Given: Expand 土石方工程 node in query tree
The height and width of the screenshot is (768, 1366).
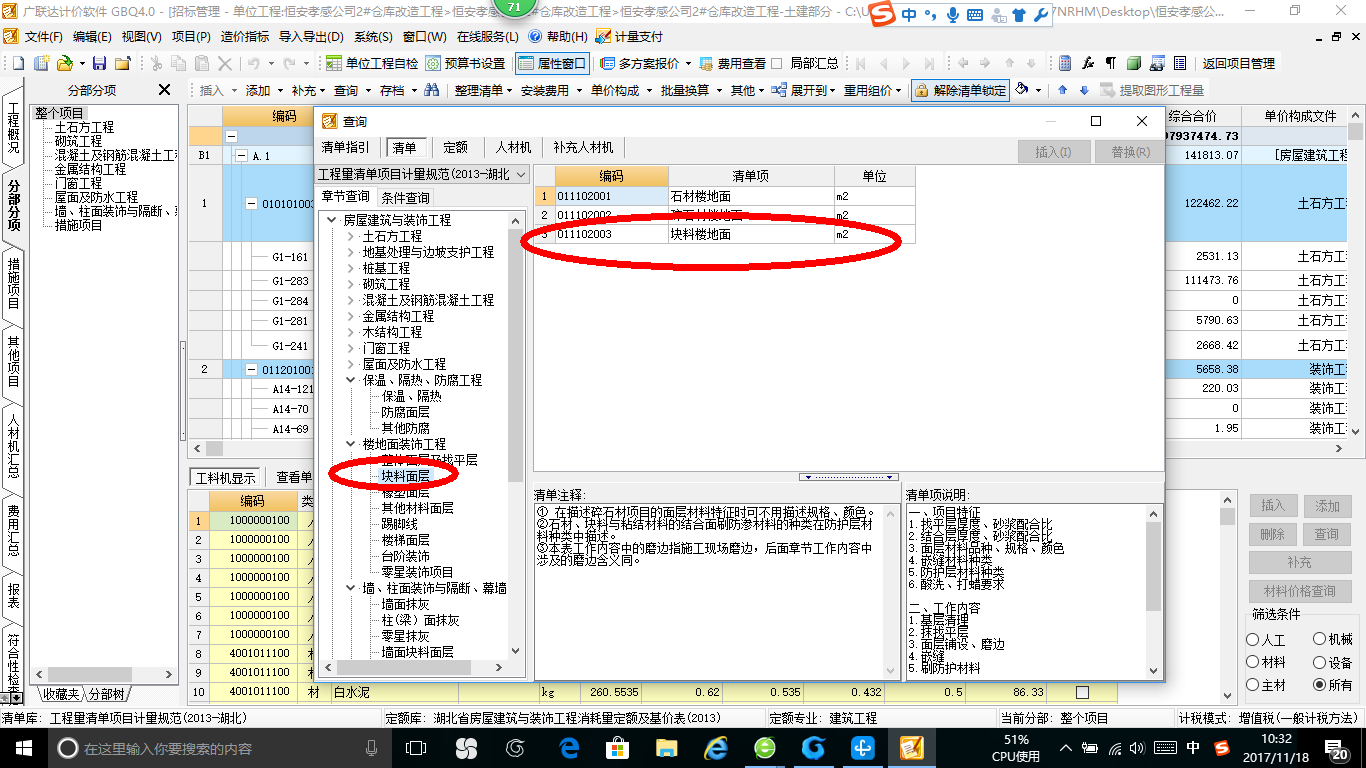Looking at the screenshot, I should click(x=351, y=237).
